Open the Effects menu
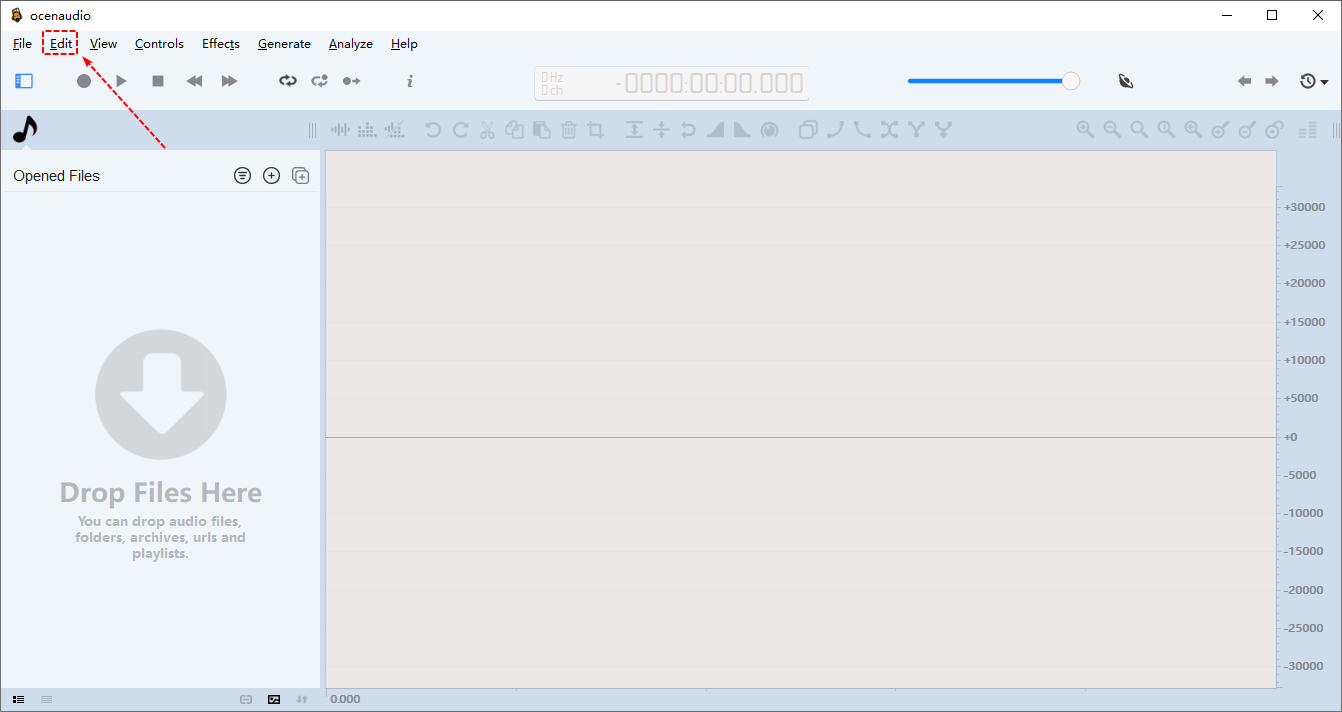This screenshot has width=1342, height=712. [x=220, y=44]
